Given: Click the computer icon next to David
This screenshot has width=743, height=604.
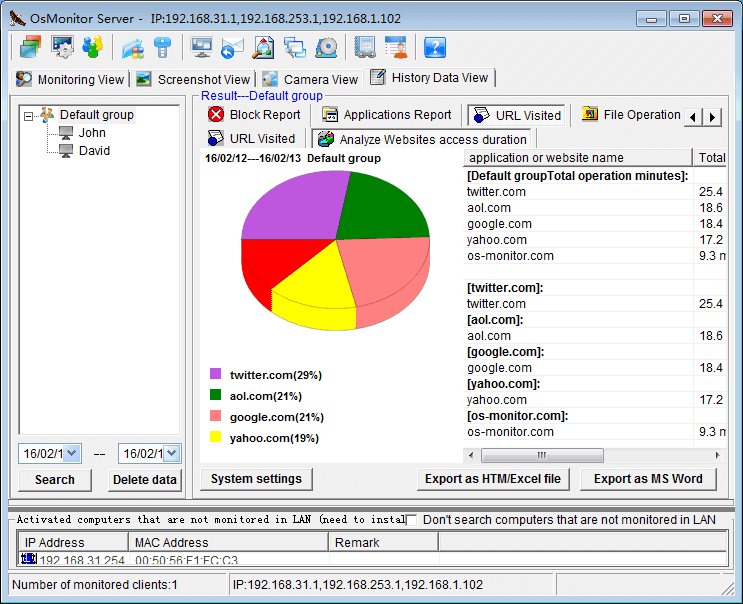Looking at the screenshot, I should pyautogui.click(x=66, y=151).
